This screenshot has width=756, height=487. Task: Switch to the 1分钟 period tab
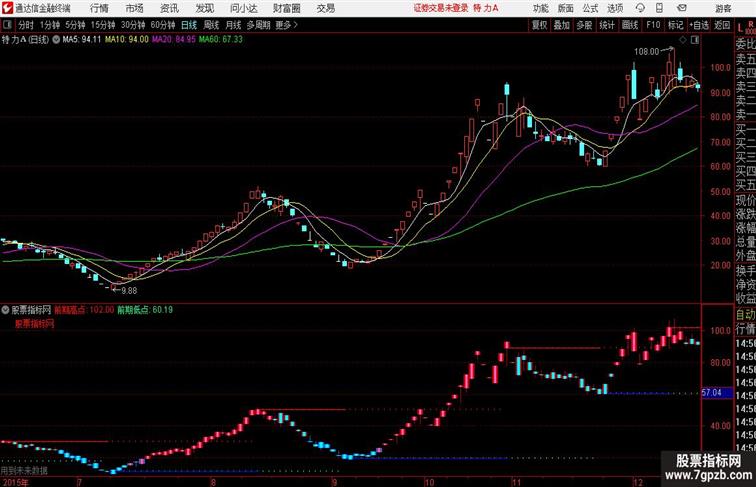point(50,25)
